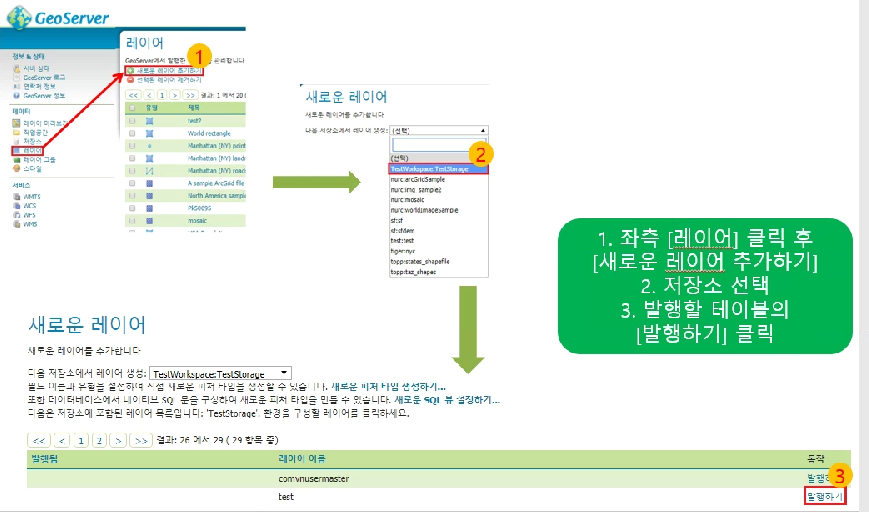This screenshot has width=869, height=512.
Task: Click the GeoServer logo
Action: click(58, 18)
